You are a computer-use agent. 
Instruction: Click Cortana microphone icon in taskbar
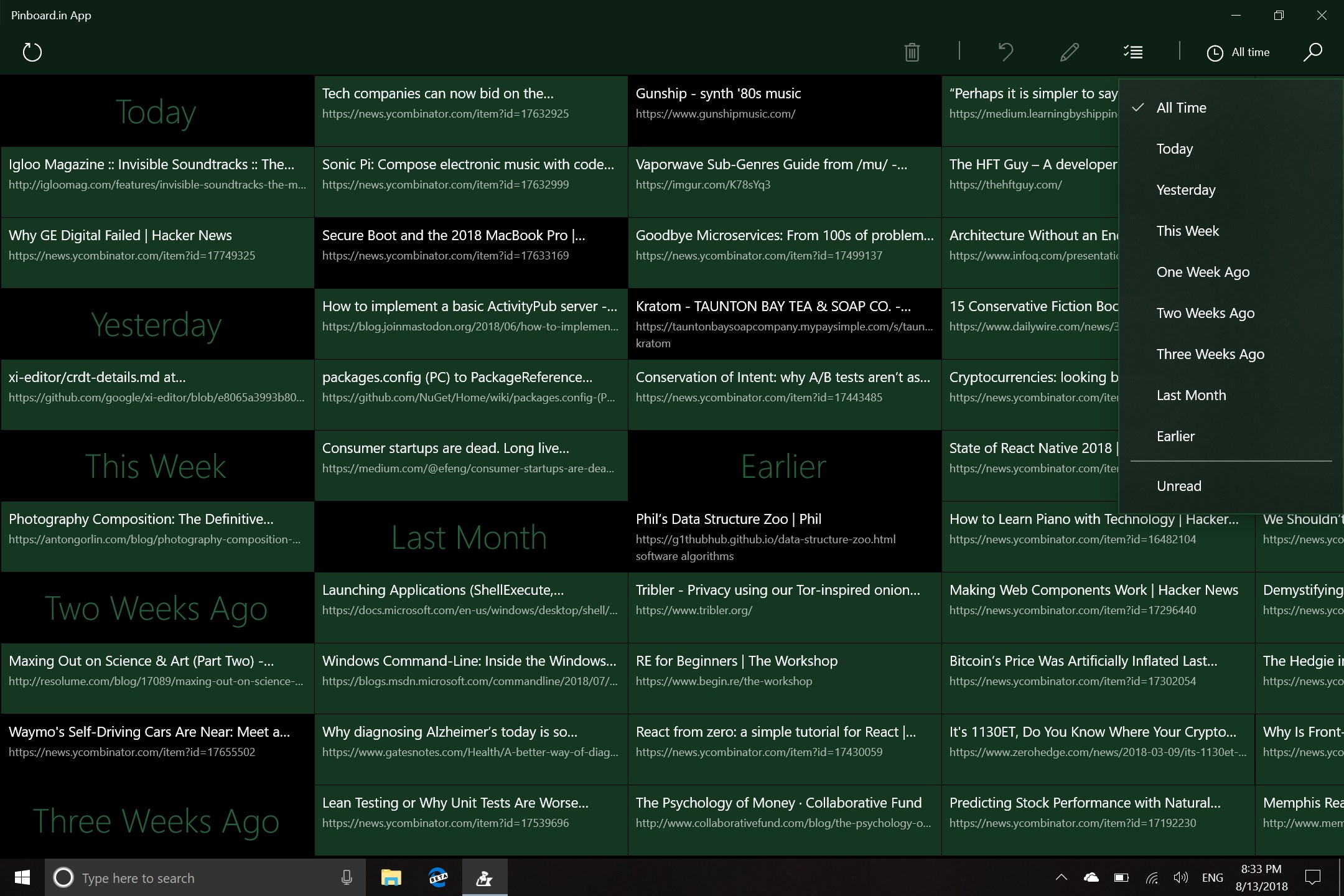coord(347,878)
